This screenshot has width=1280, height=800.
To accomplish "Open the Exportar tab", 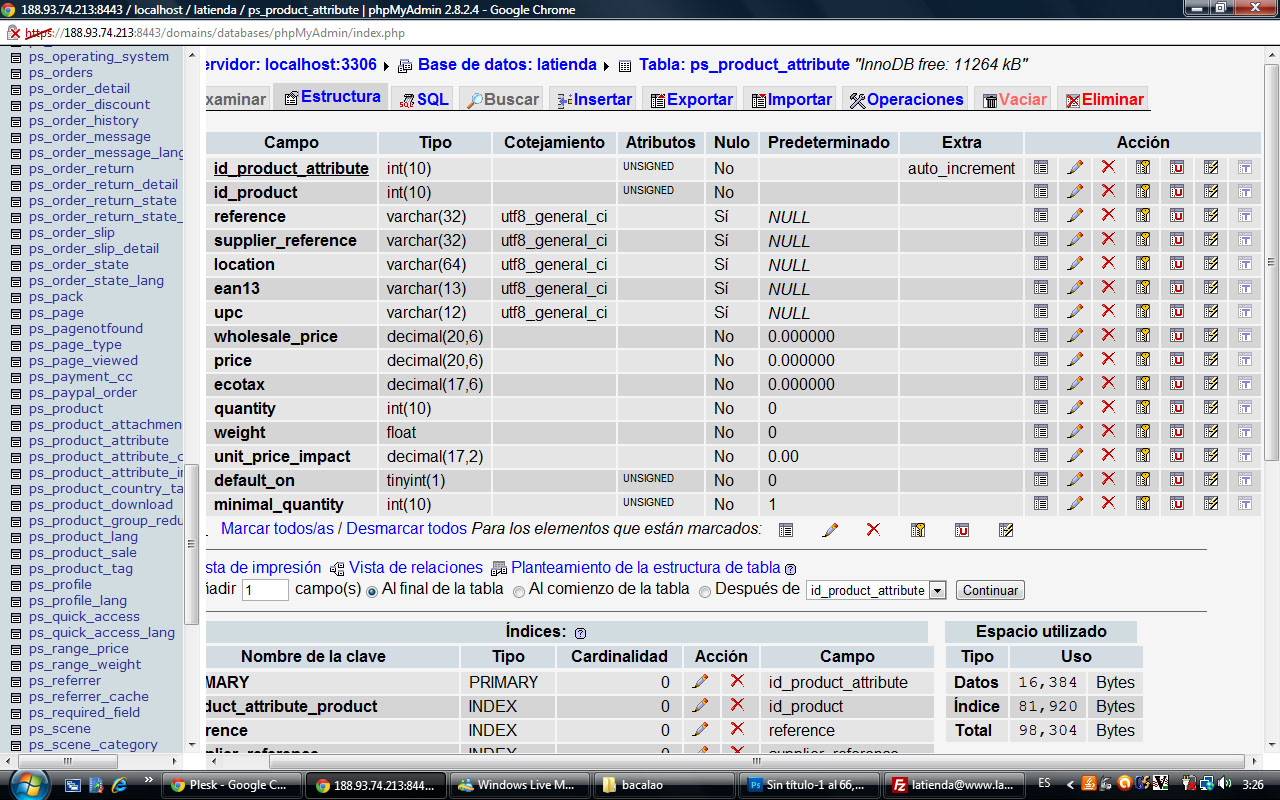I will 691,99.
